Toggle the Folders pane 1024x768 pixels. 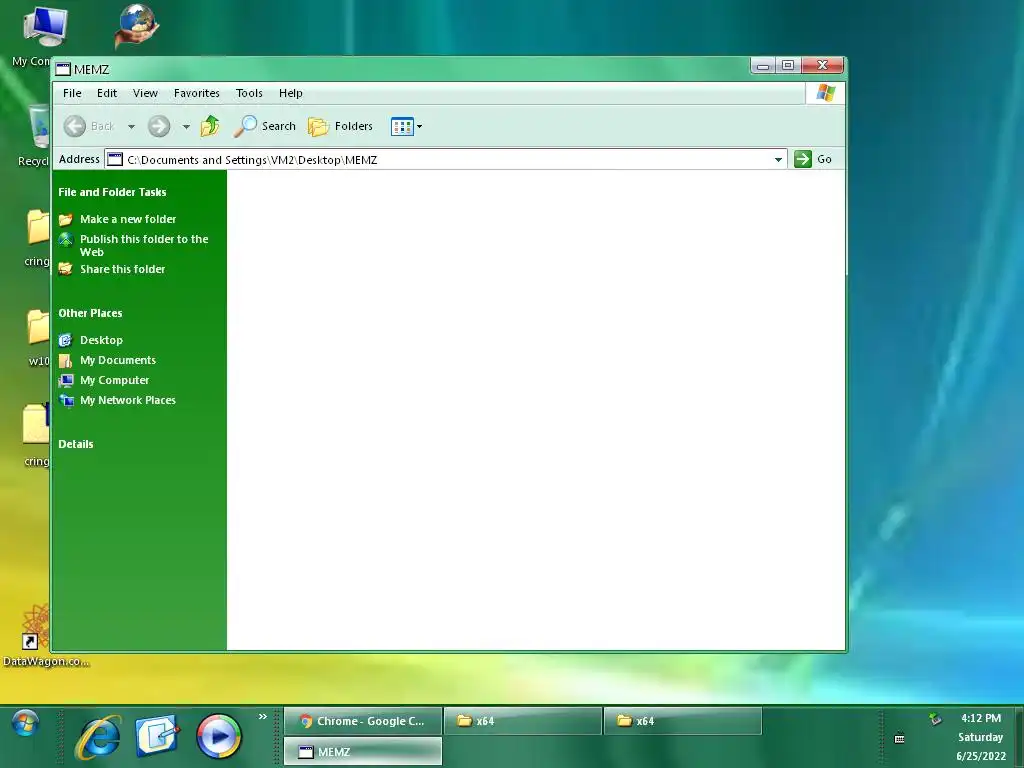340,126
